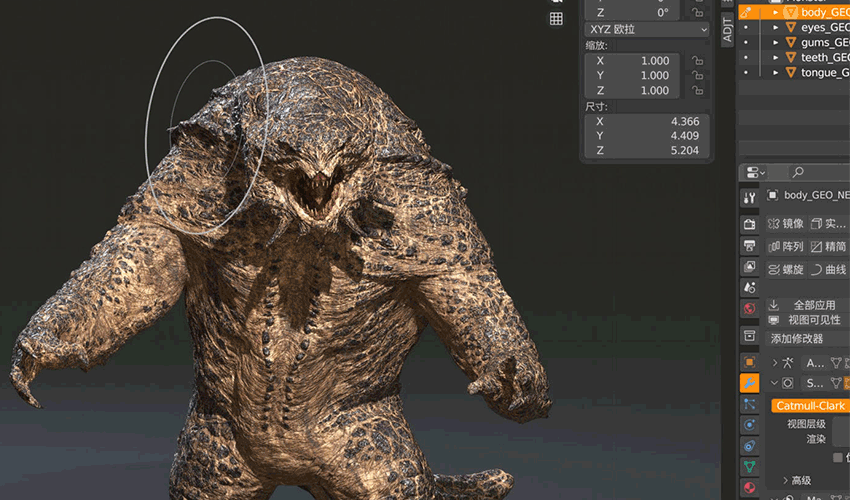Click the dimensions X 4.366 field
Screen dimensions: 850x500
pos(647,121)
